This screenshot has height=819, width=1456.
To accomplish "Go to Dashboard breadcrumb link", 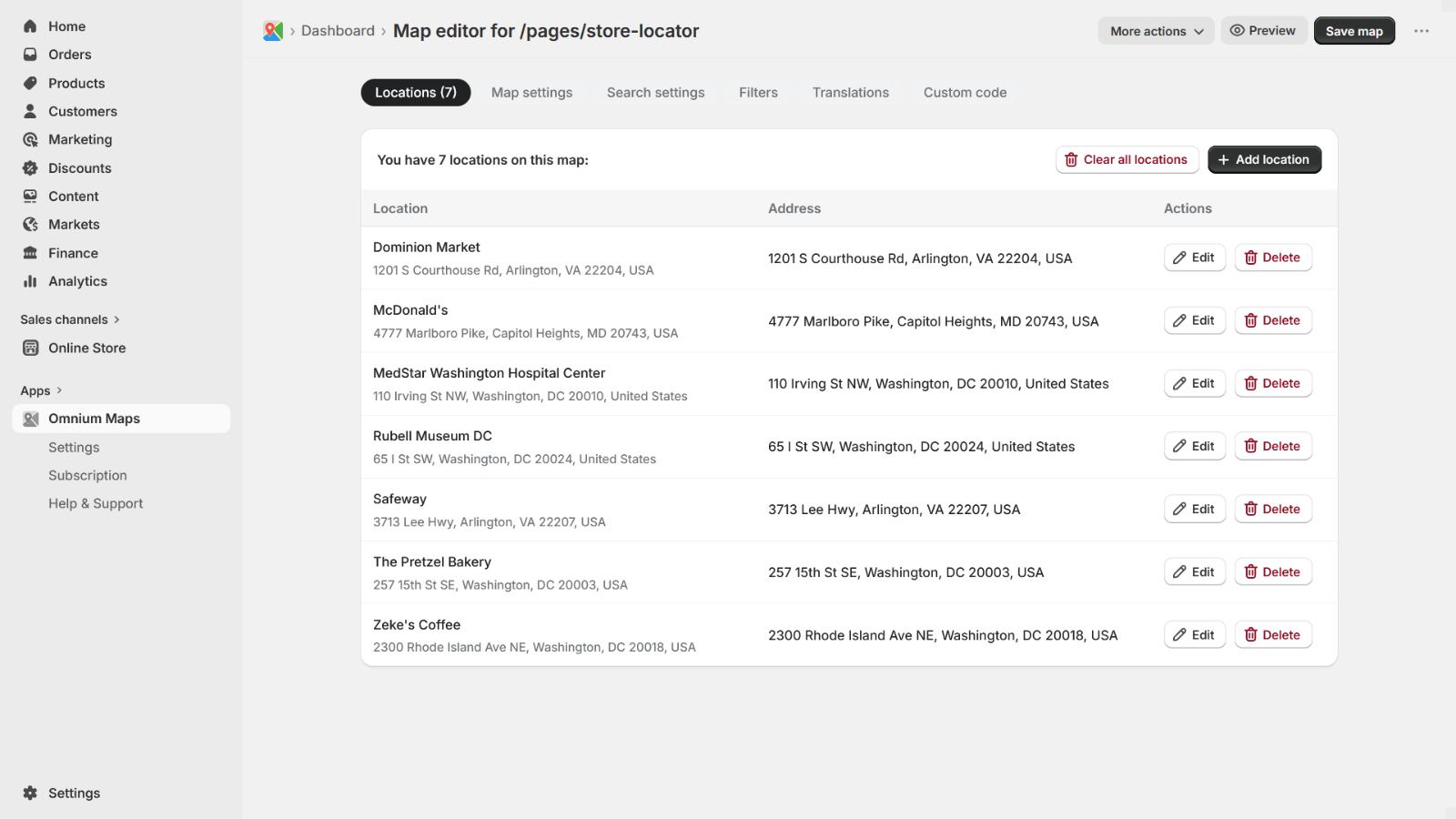I will click(x=338, y=31).
